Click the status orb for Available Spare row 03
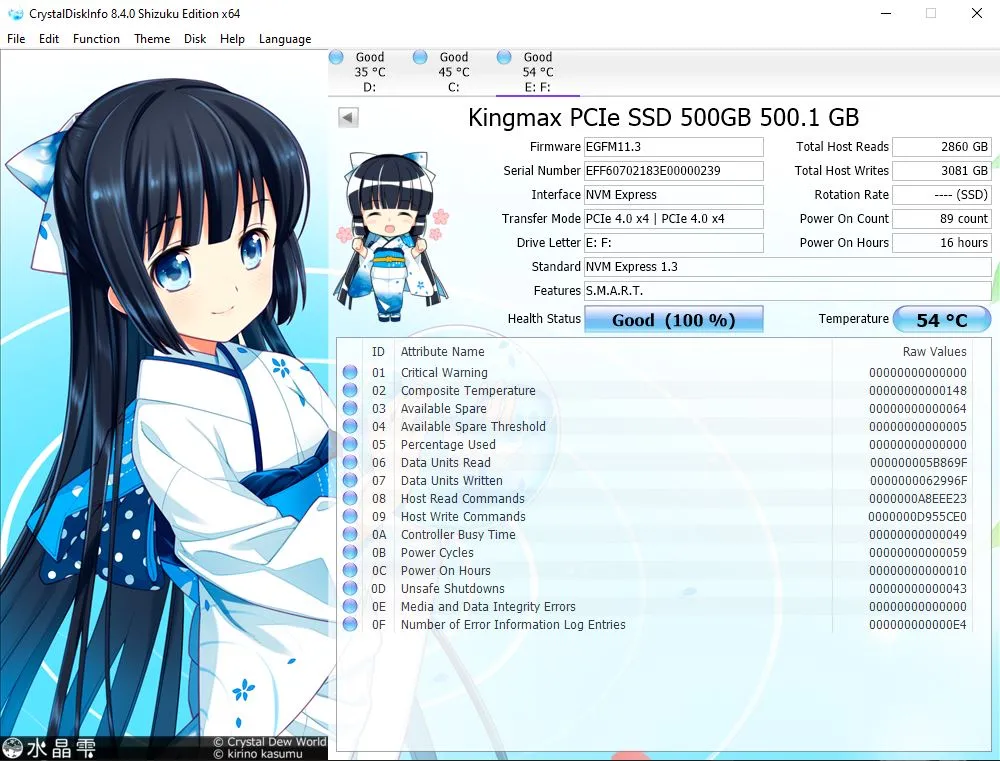1000x761 pixels. coord(350,408)
